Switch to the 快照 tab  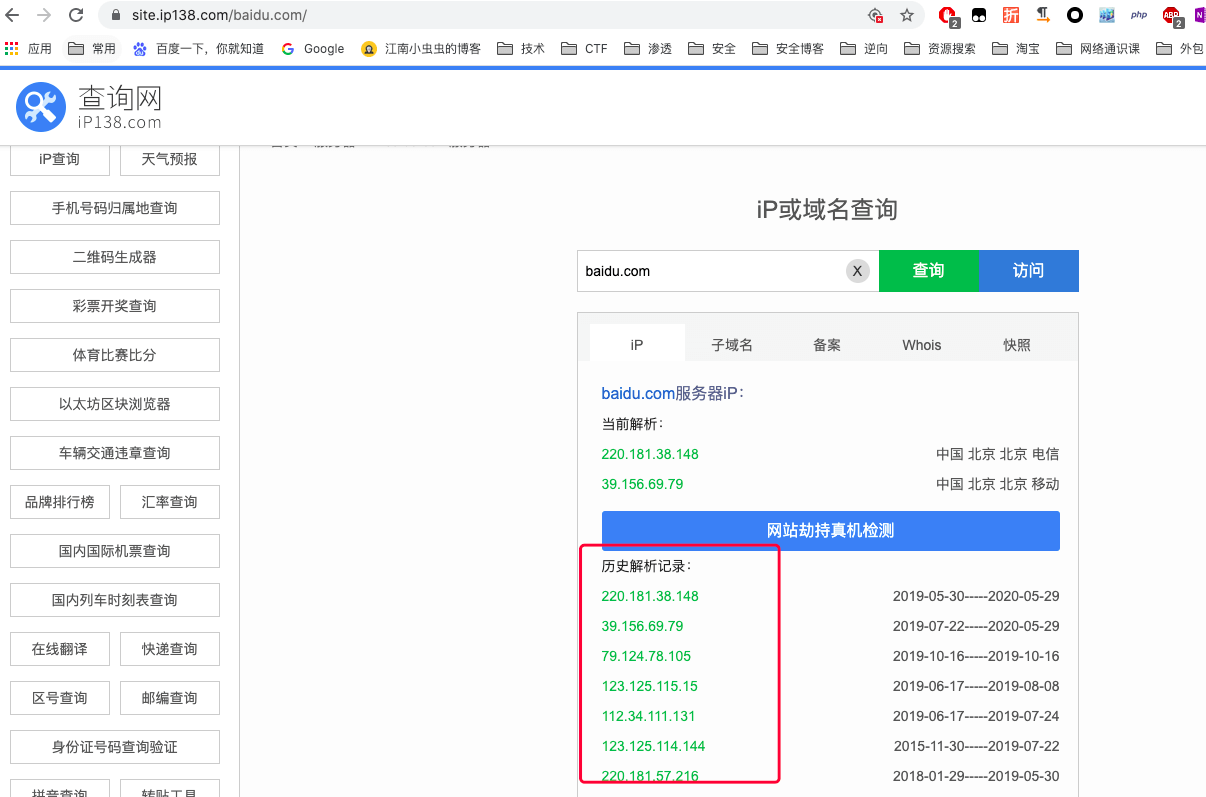(1017, 343)
